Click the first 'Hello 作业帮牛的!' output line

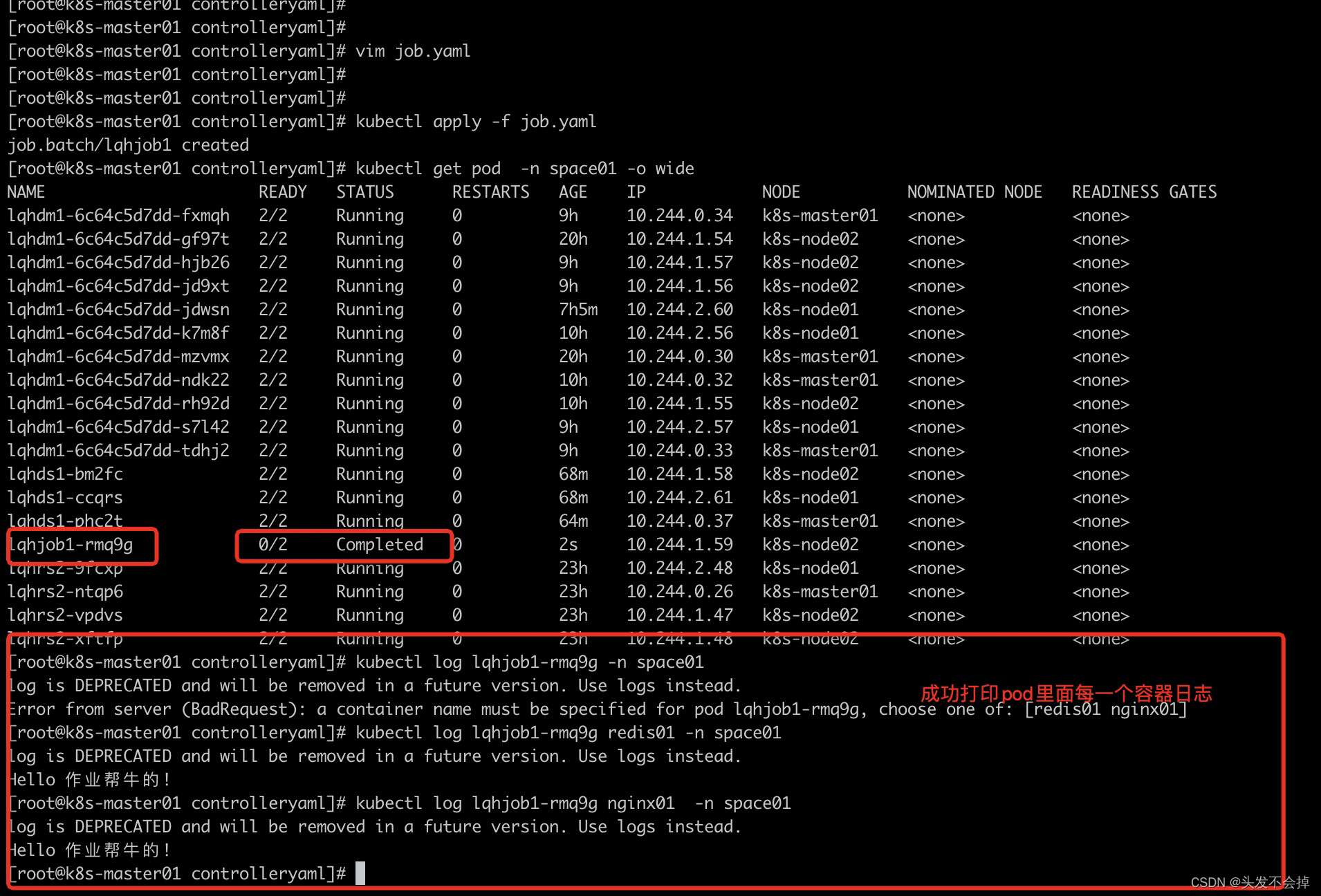pyautogui.click(x=90, y=780)
